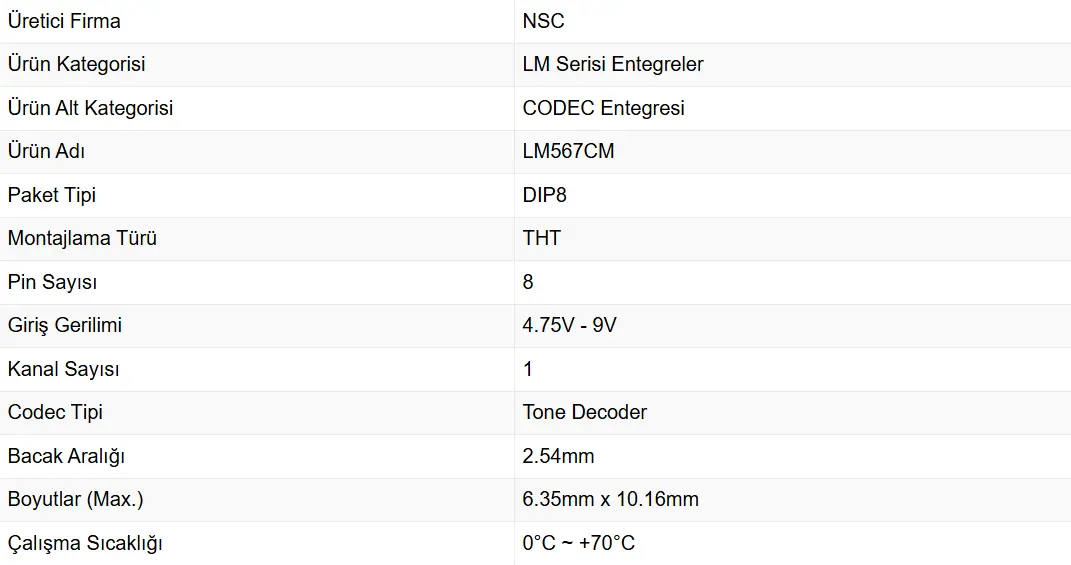Select the LM Serisi Entegreler cell
1071x565 pixels.
tap(612, 64)
